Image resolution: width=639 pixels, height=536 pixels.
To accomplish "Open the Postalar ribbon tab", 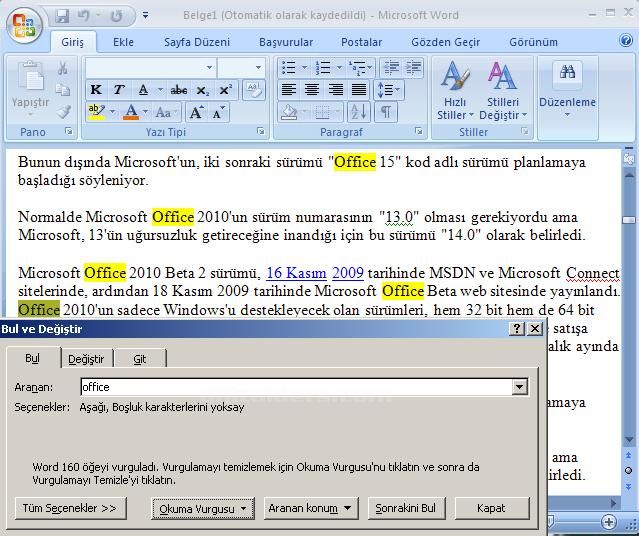I will (361, 42).
